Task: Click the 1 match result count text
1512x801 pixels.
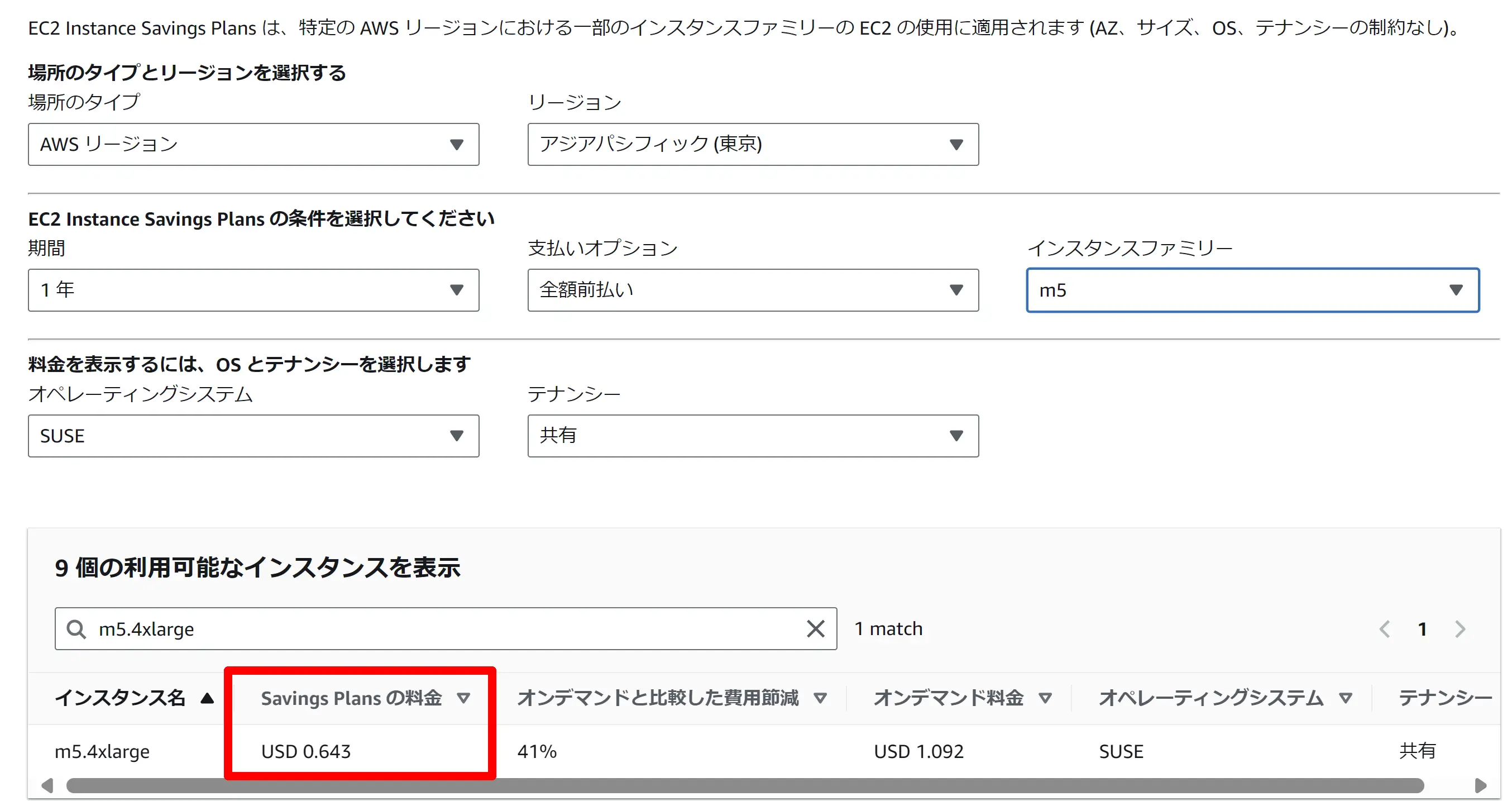Action: pos(888,629)
